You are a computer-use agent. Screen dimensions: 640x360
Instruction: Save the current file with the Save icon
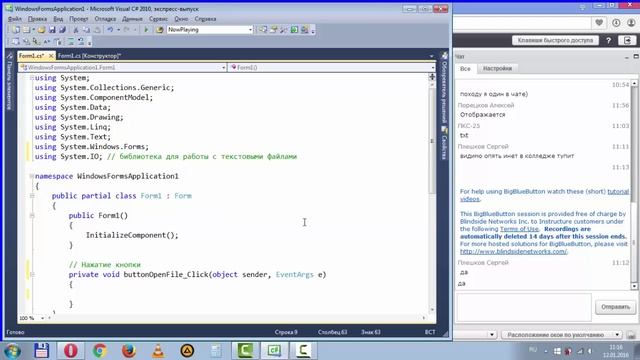click(52, 30)
